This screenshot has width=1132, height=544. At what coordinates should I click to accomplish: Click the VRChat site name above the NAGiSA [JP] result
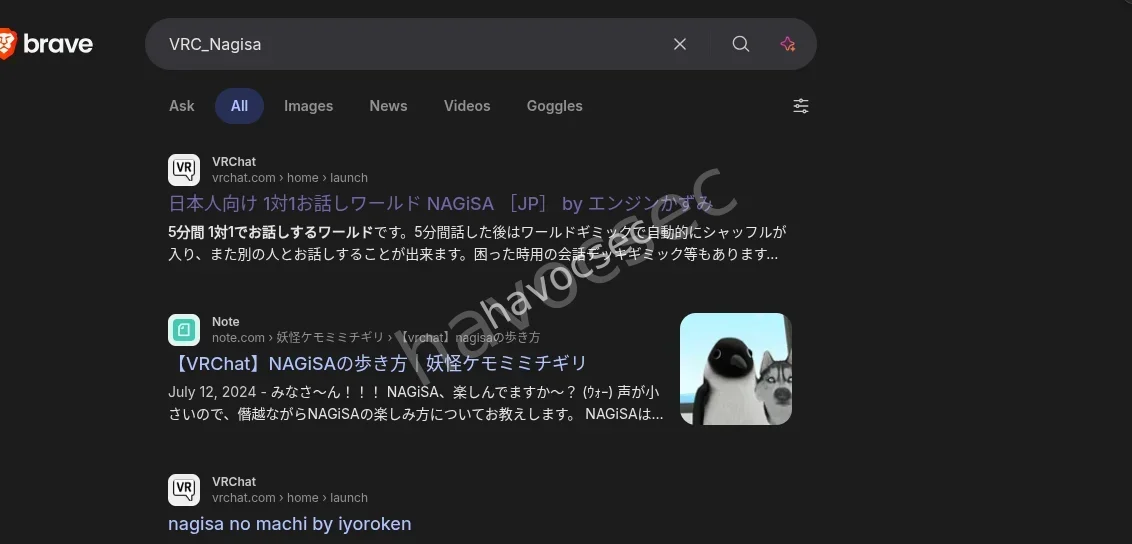pos(234,162)
